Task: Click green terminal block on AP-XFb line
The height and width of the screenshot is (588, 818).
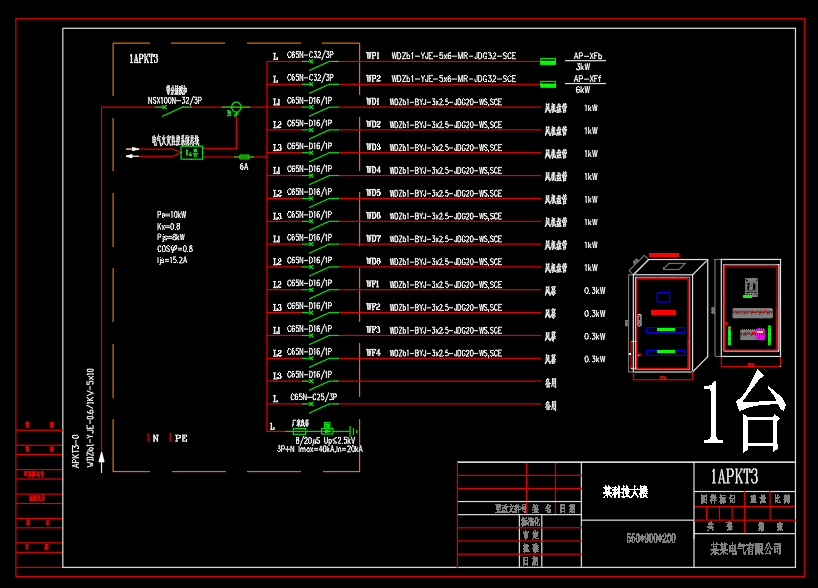Action: click(547, 62)
